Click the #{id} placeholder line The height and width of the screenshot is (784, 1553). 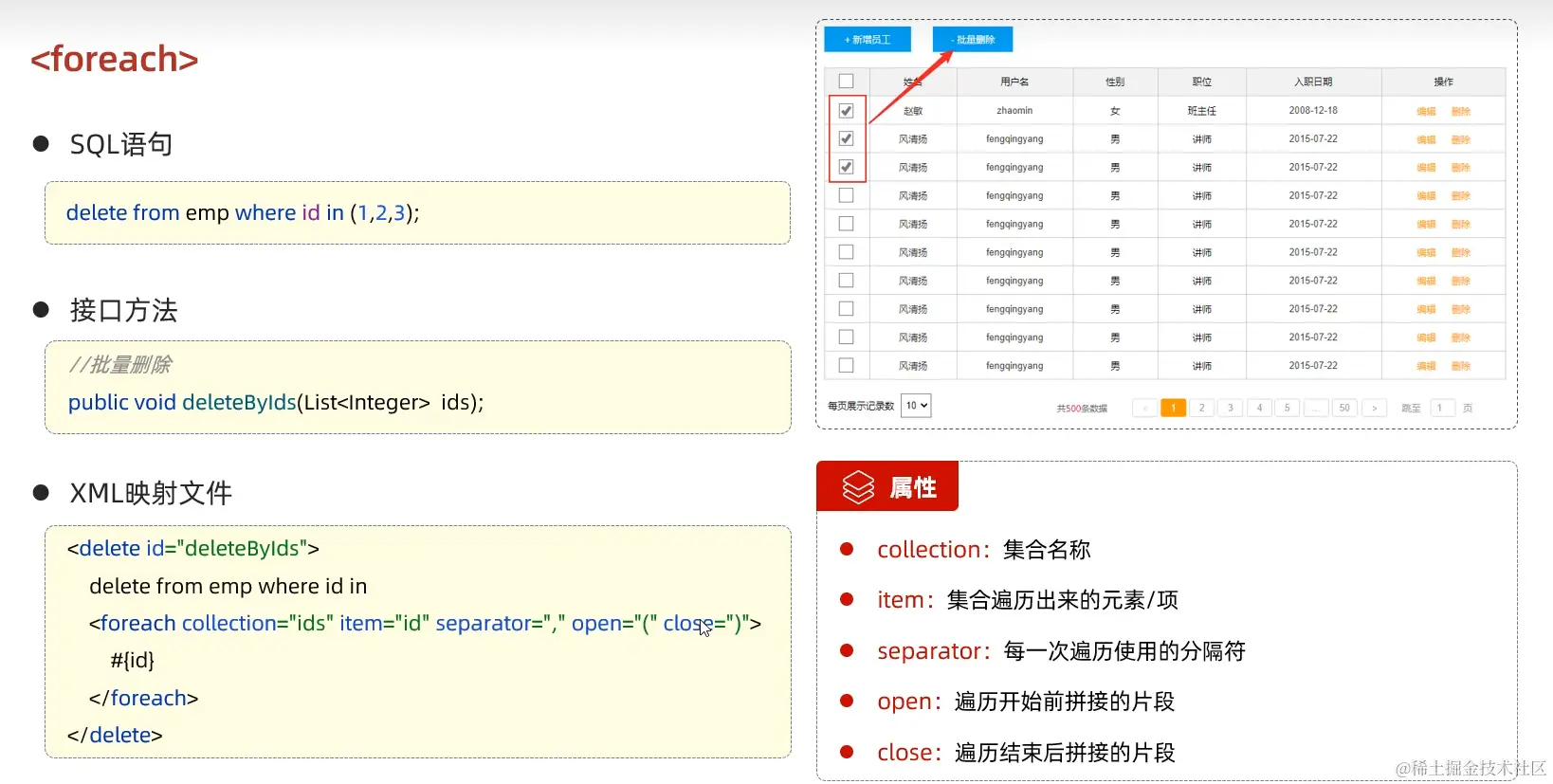pos(133,660)
